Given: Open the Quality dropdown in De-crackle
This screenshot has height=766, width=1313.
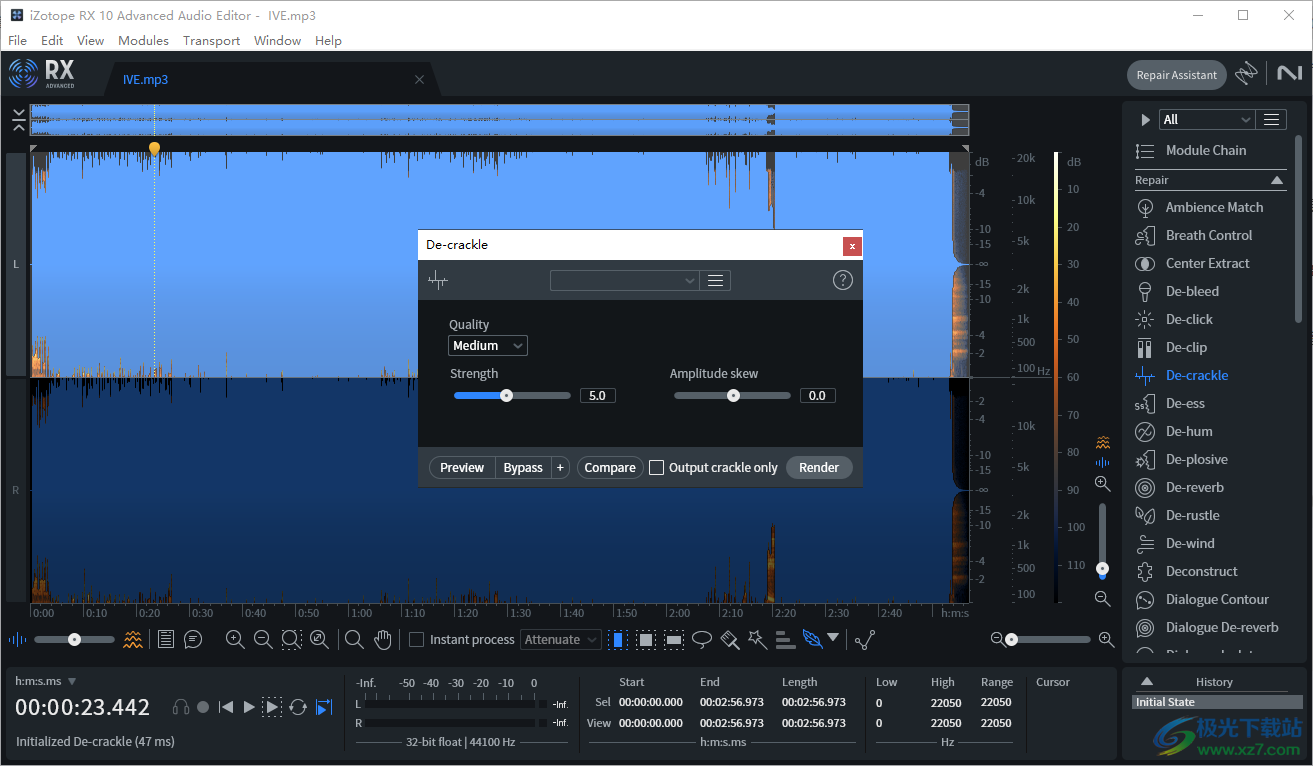Looking at the screenshot, I should click(x=488, y=345).
